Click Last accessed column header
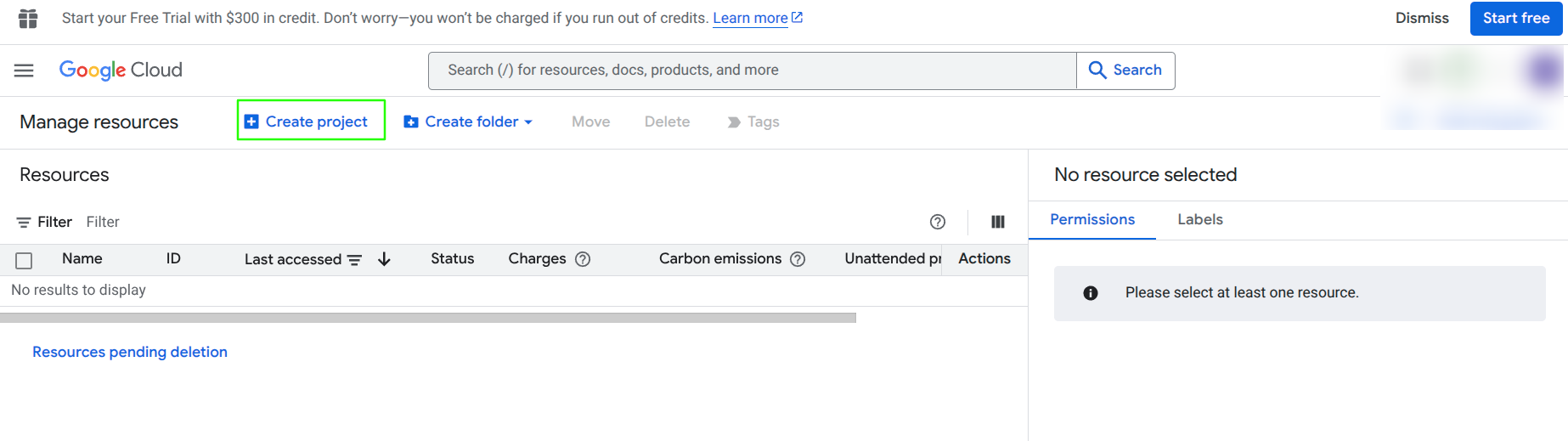1568x441 pixels. (x=293, y=259)
